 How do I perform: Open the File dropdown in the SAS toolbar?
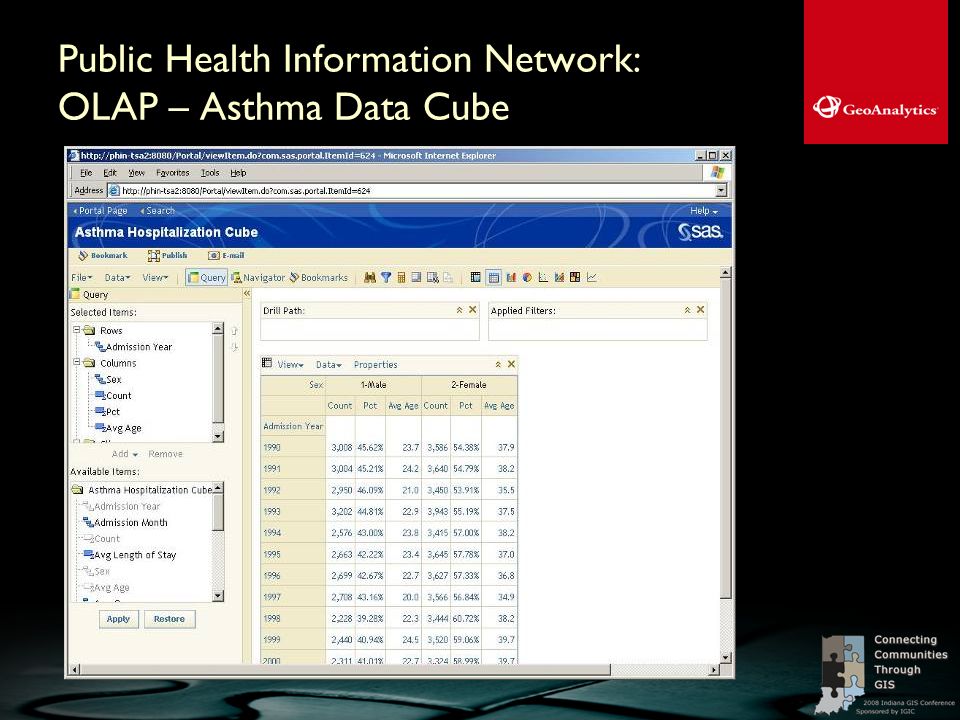click(81, 277)
